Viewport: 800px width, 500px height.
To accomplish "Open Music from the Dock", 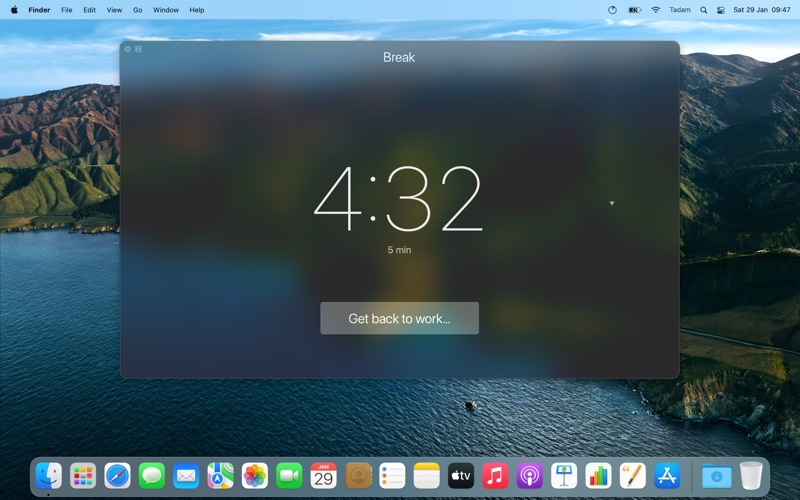I will [495, 476].
